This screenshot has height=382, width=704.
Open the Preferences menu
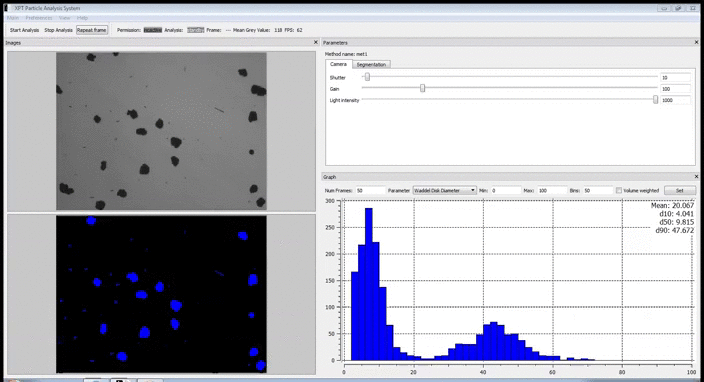coord(39,18)
